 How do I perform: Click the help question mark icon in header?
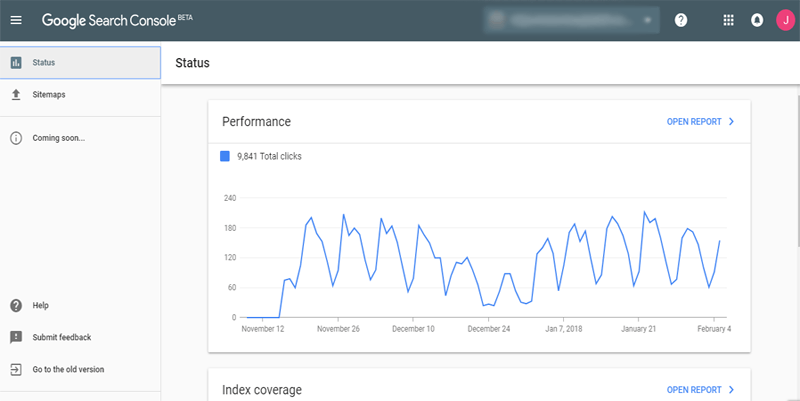681,20
